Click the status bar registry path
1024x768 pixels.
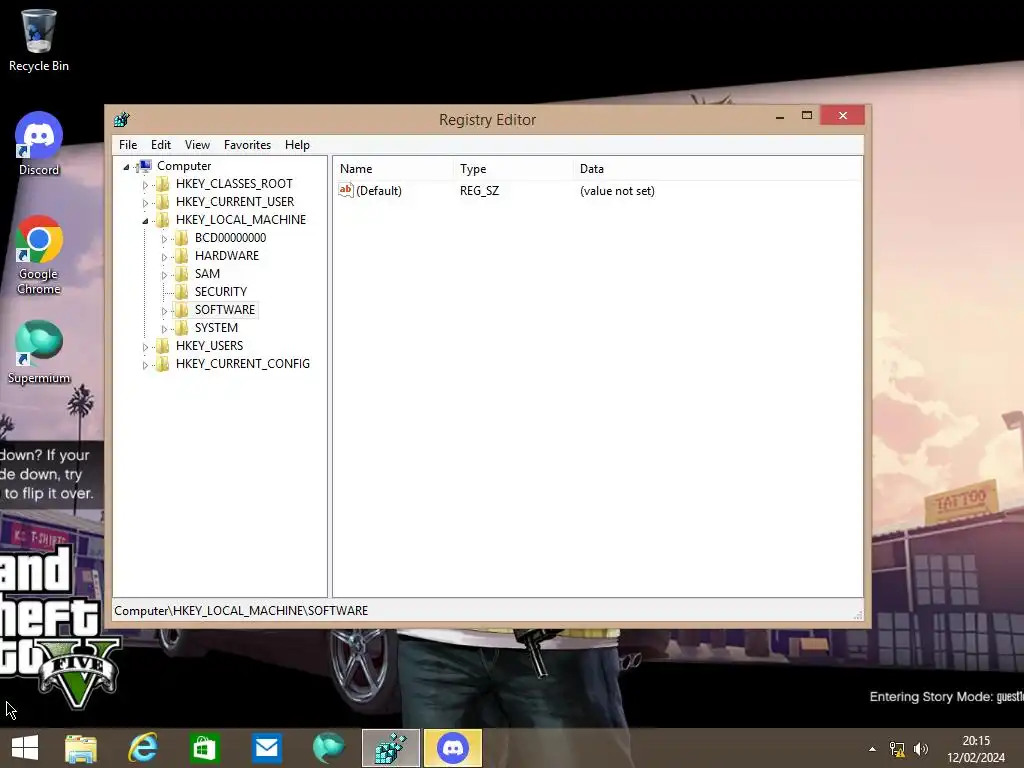pos(241,611)
